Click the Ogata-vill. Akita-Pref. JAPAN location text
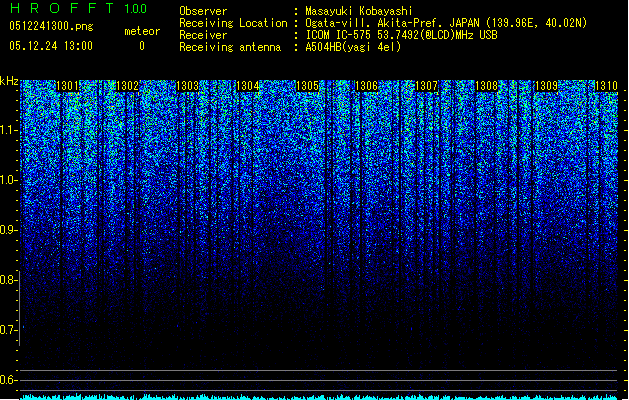Viewport: 629px width, 400px height. pos(446,23)
